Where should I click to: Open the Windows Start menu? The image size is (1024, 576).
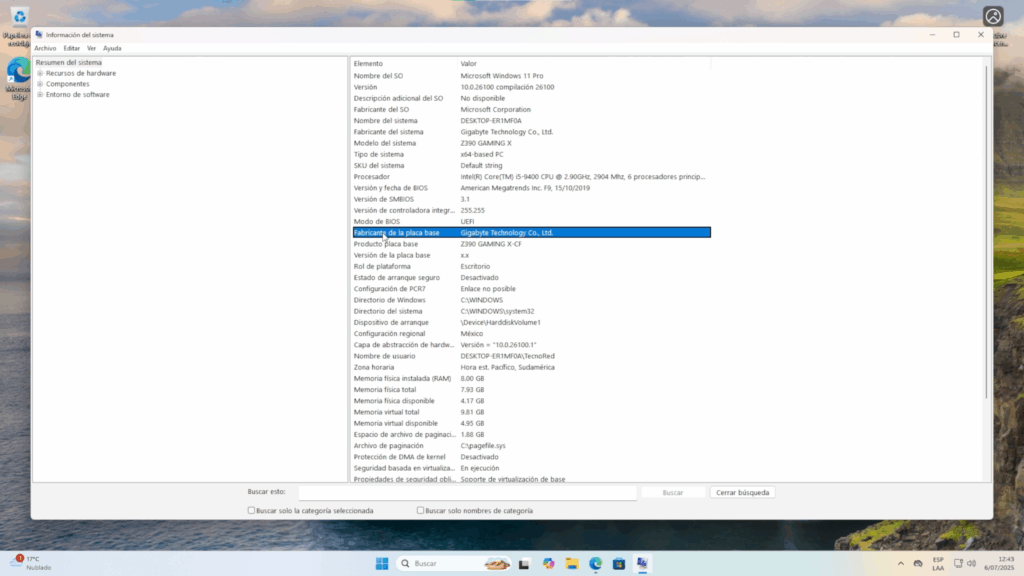click(x=382, y=563)
